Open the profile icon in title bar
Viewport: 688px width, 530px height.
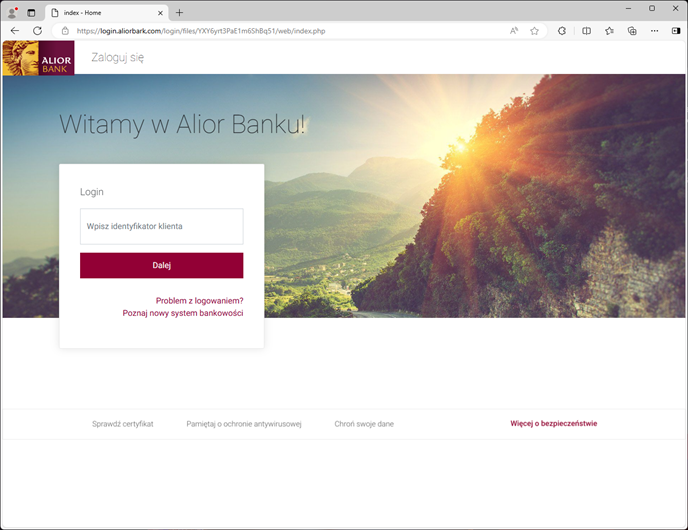(12, 13)
